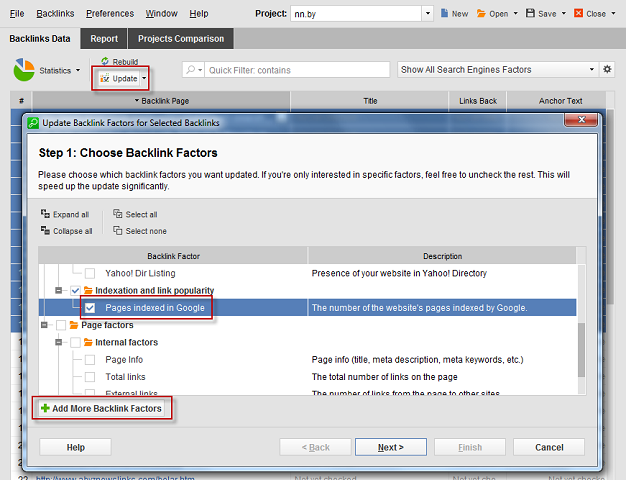Check the Page Info checkbox
The image size is (626, 480).
(x=90, y=360)
